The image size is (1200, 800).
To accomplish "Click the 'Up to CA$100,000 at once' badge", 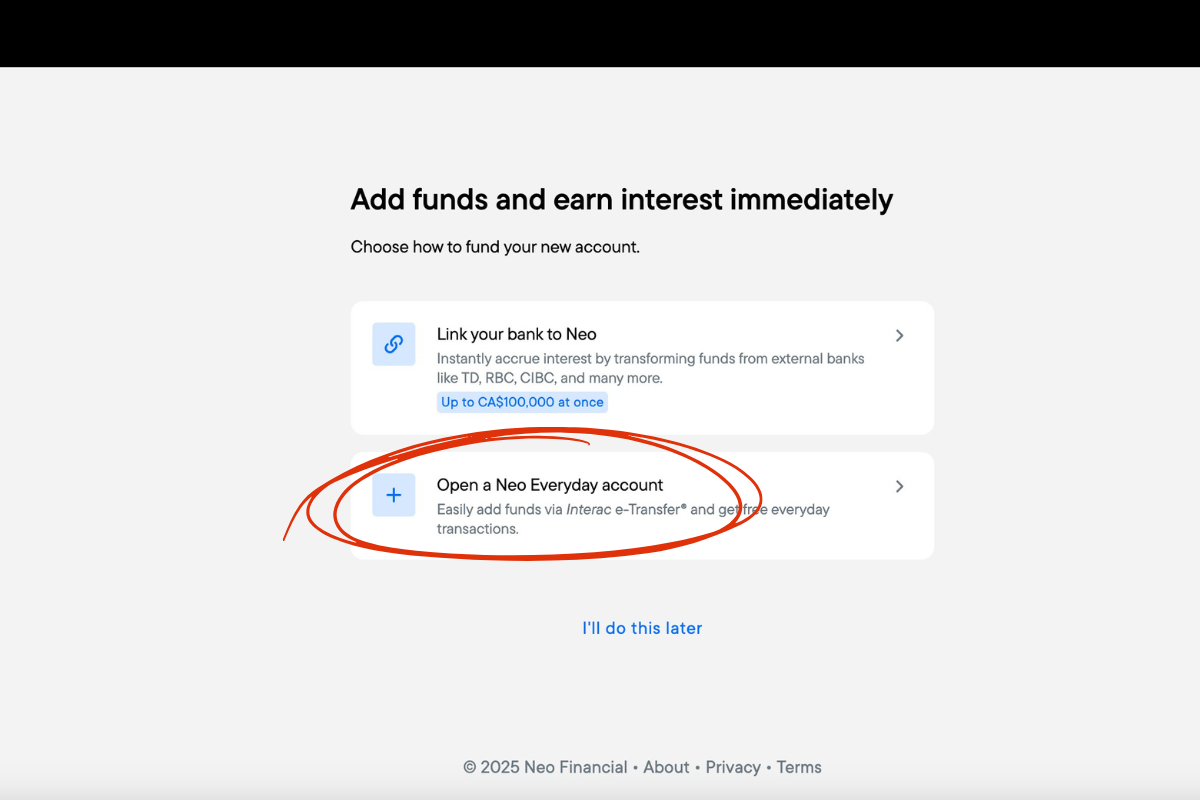I will coord(522,402).
